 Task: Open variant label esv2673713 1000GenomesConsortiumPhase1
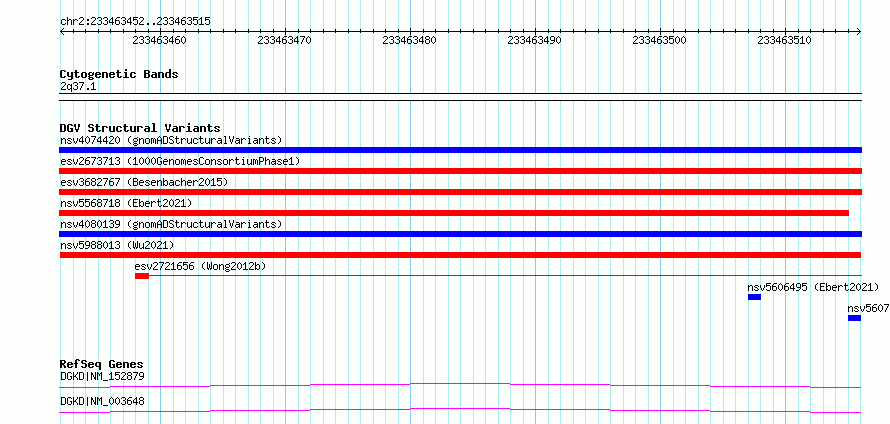(180, 161)
